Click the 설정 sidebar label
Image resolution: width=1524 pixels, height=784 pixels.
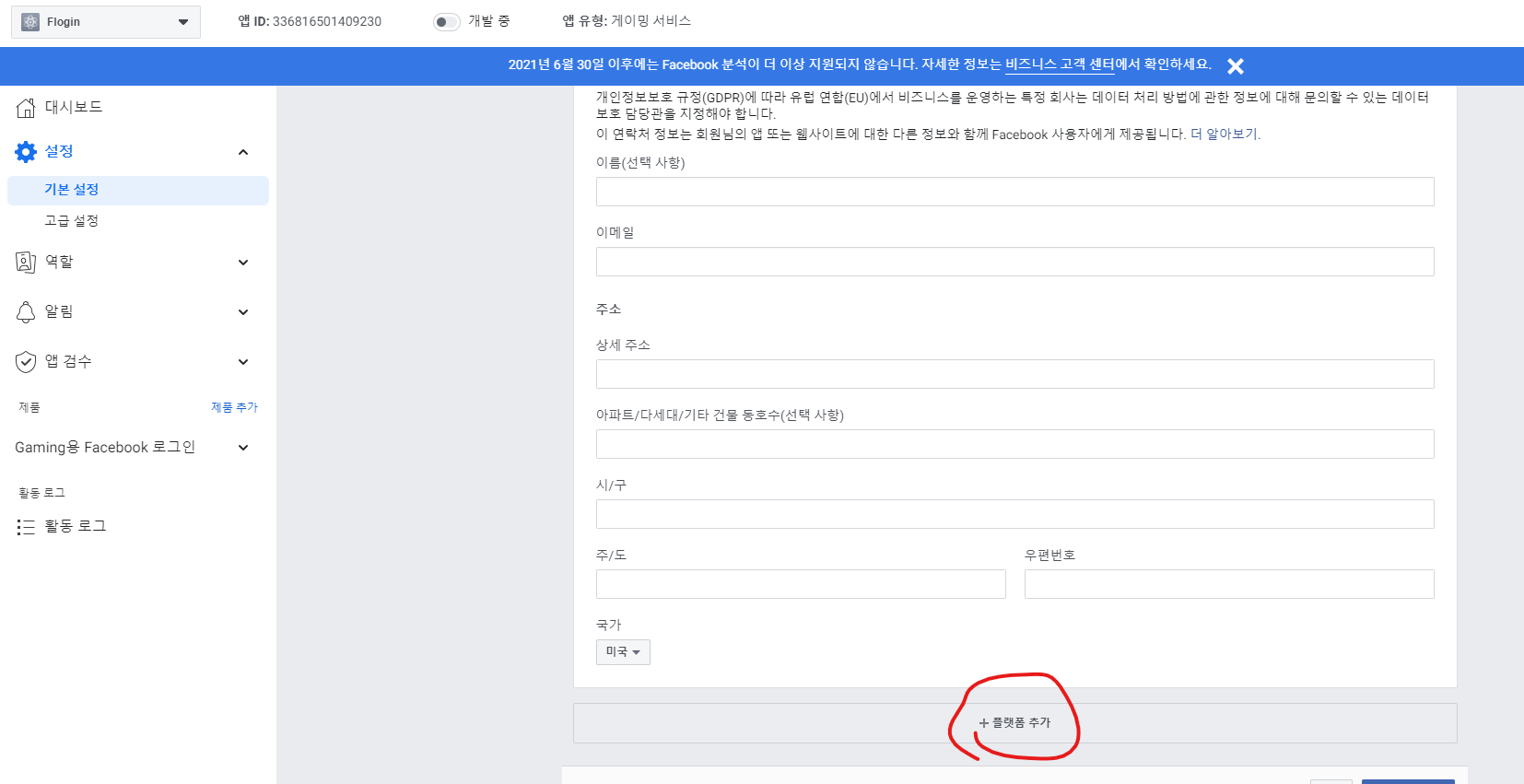click(59, 151)
